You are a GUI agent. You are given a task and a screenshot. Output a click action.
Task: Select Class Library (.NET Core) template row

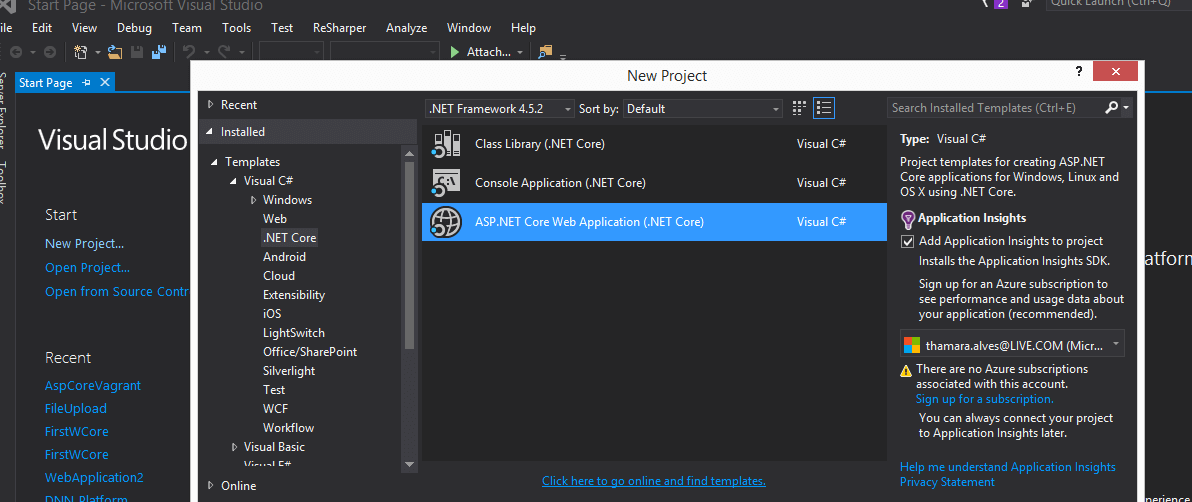click(654, 144)
